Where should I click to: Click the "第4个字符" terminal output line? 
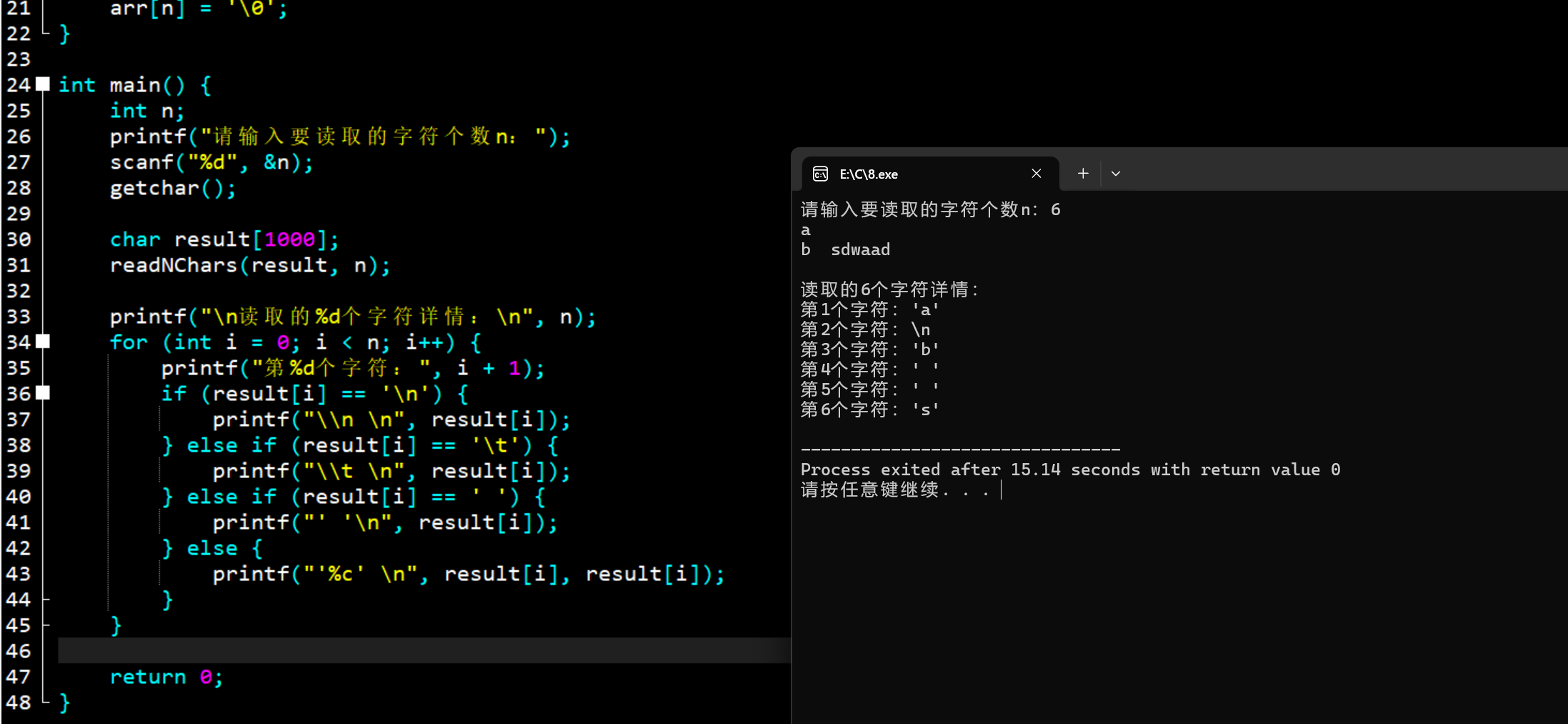click(x=870, y=370)
